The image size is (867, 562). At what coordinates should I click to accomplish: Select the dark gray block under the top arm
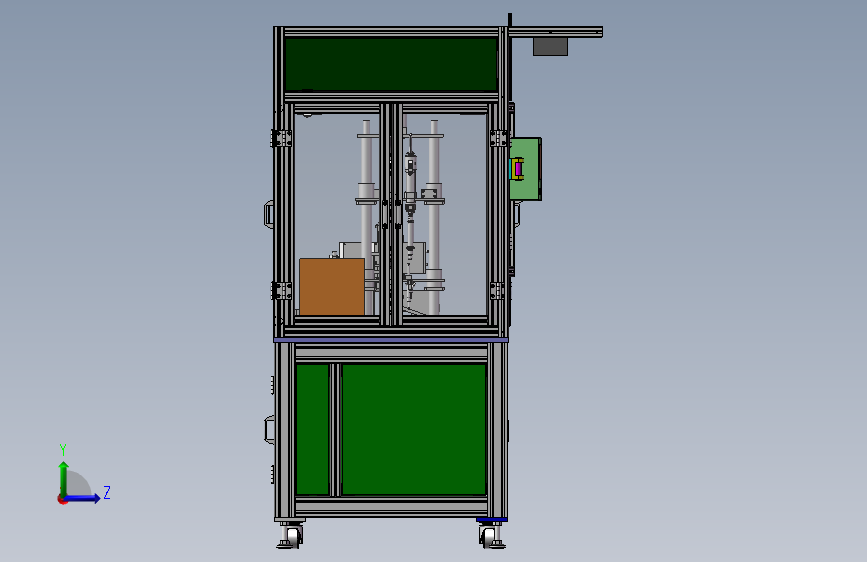pyautogui.click(x=550, y=46)
